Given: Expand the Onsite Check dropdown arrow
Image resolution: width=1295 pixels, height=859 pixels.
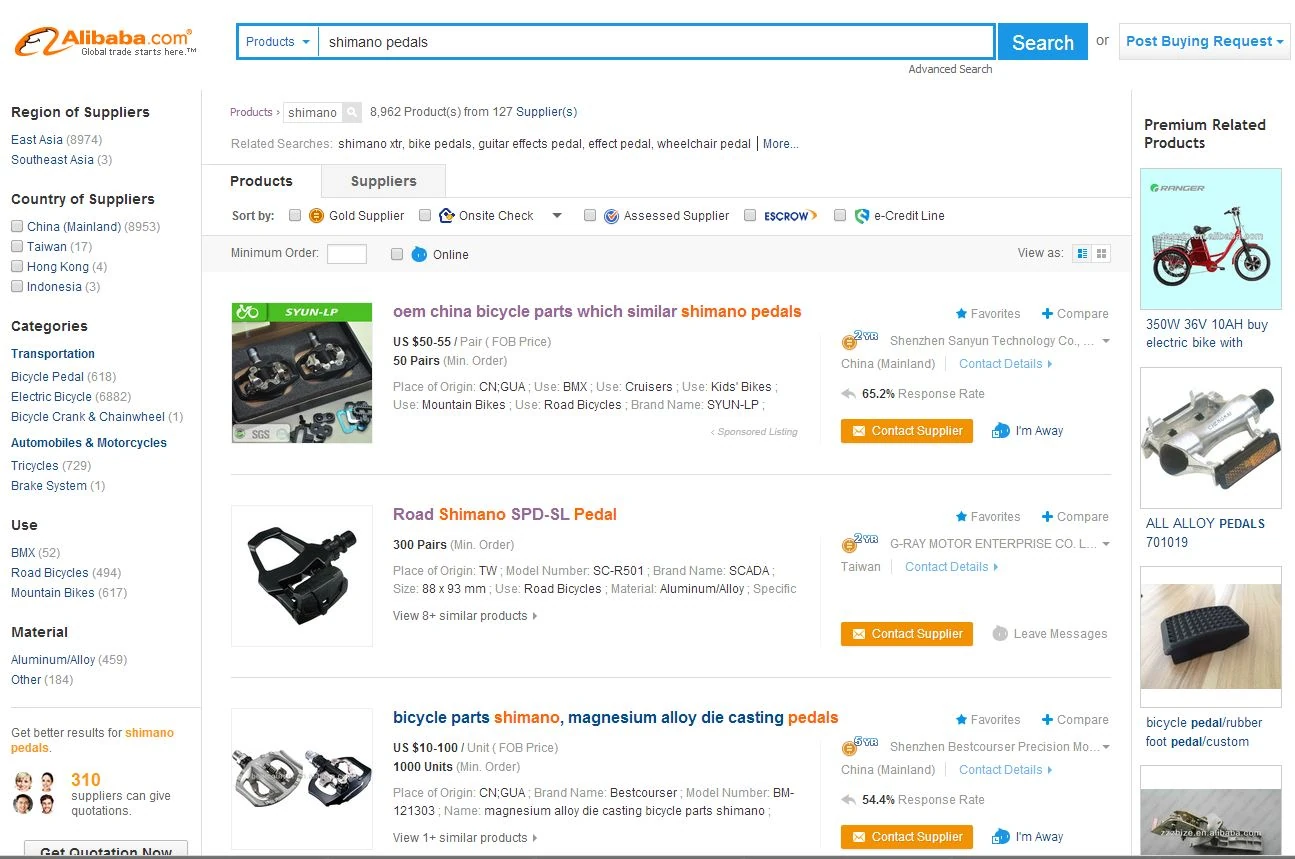Looking at the screenshot, I should [x=557, y=215].
